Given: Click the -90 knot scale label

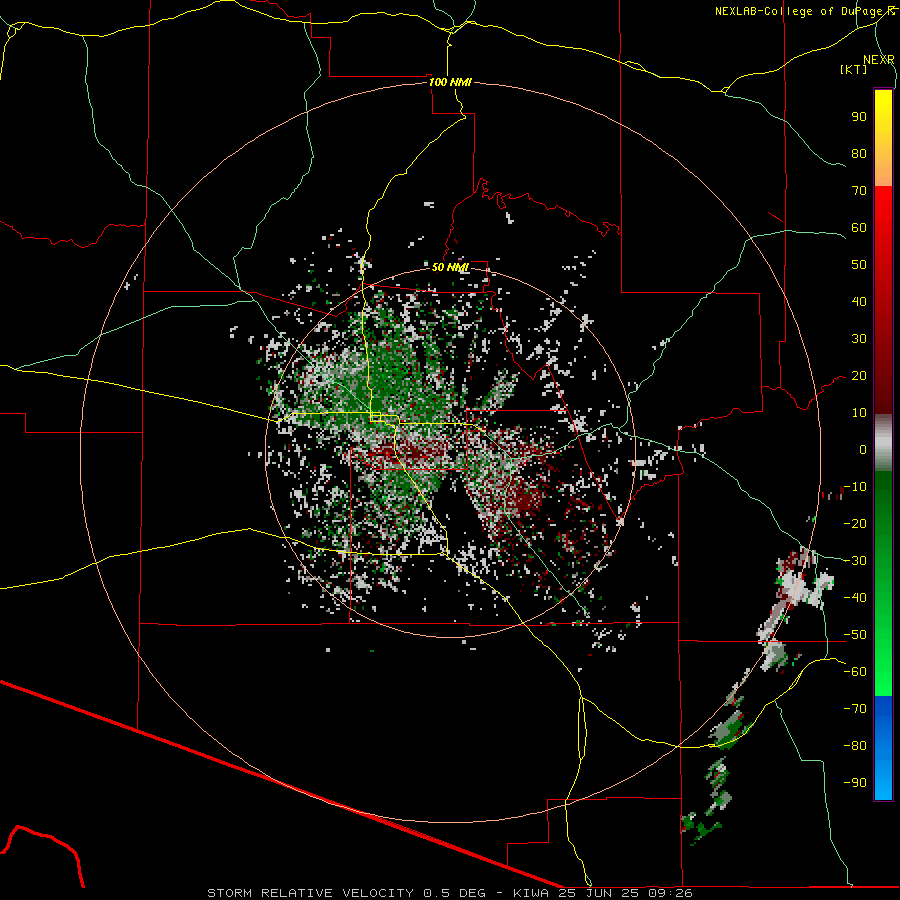Looking at the screenshot, I should coord(855,783).
